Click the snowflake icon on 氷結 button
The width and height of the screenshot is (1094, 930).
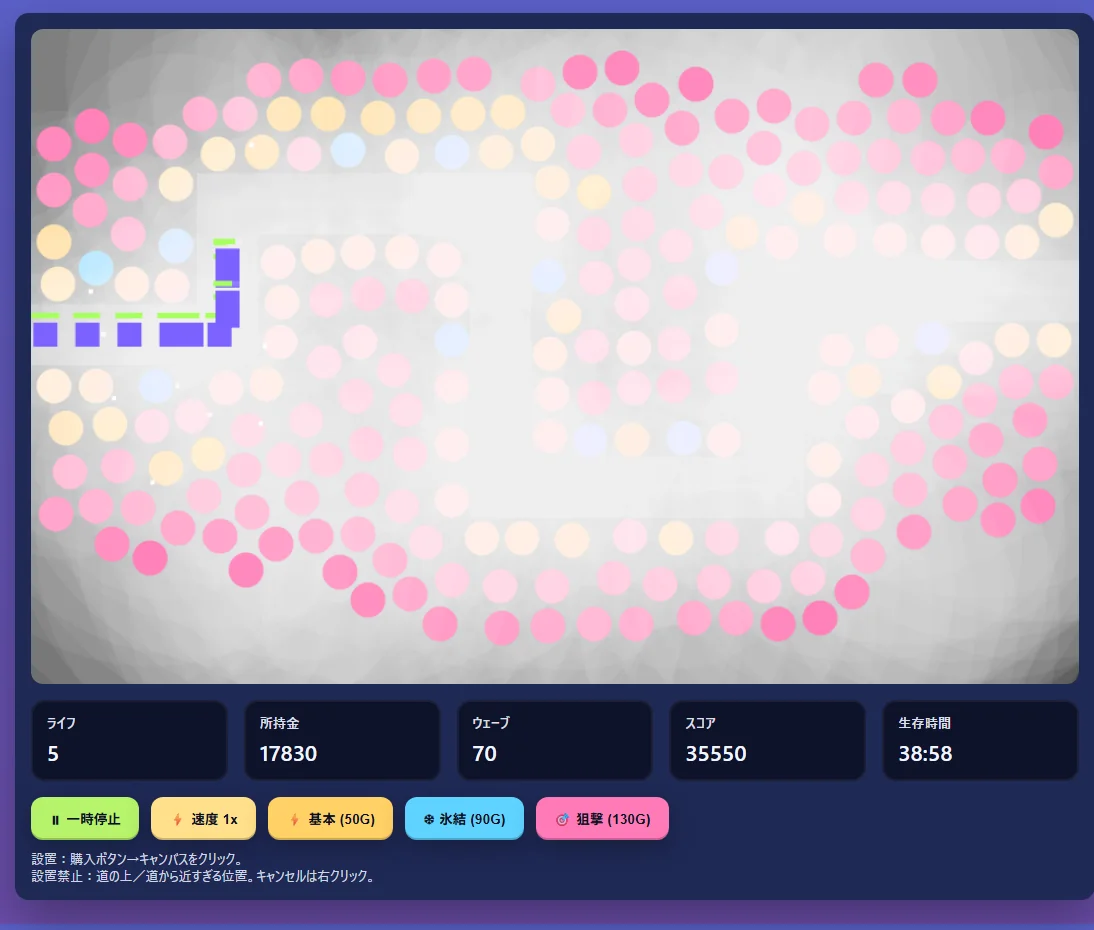pyautogui.click(x=429, y=820)
